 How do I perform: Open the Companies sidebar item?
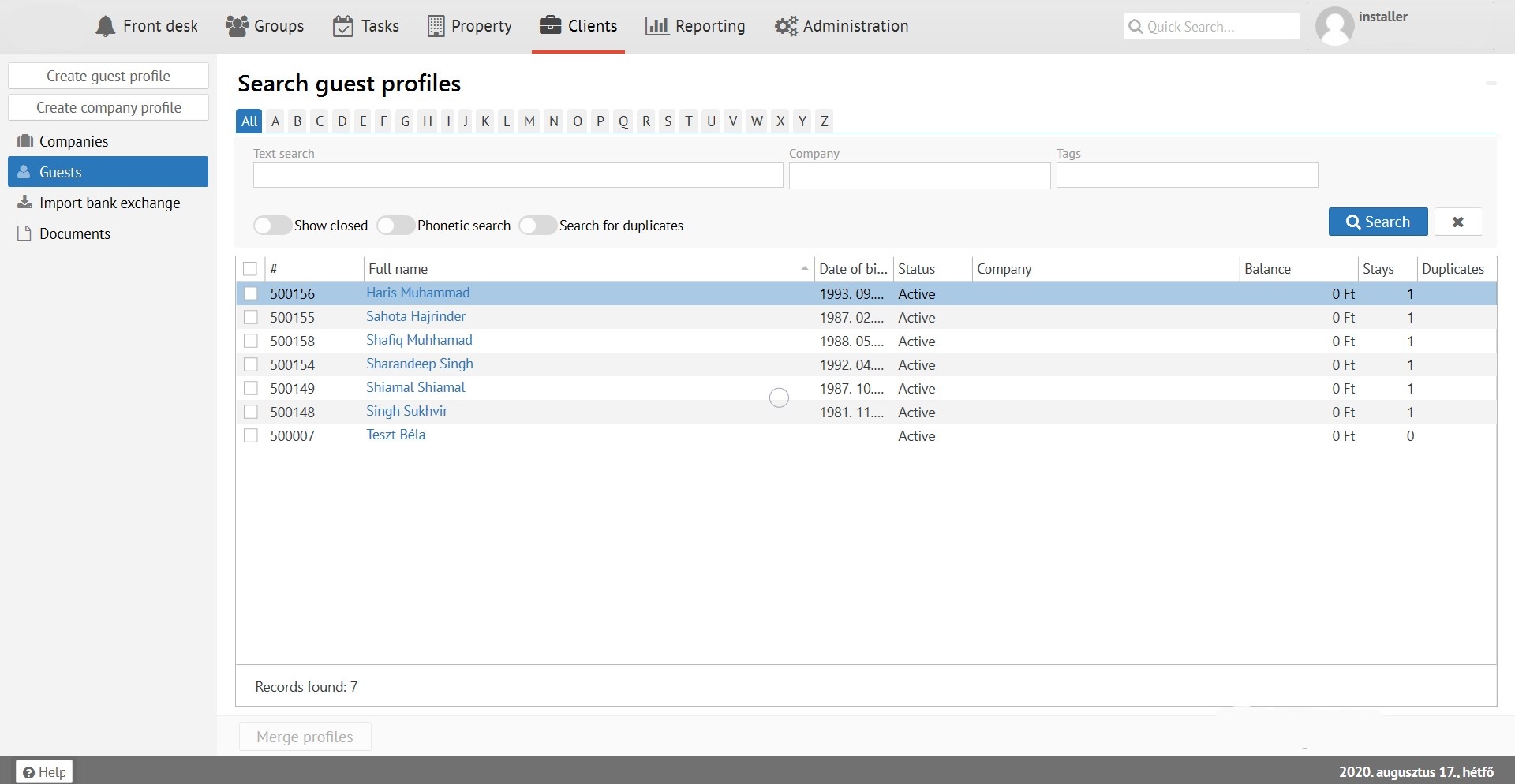pyautogui.click(x=73, y=141)
